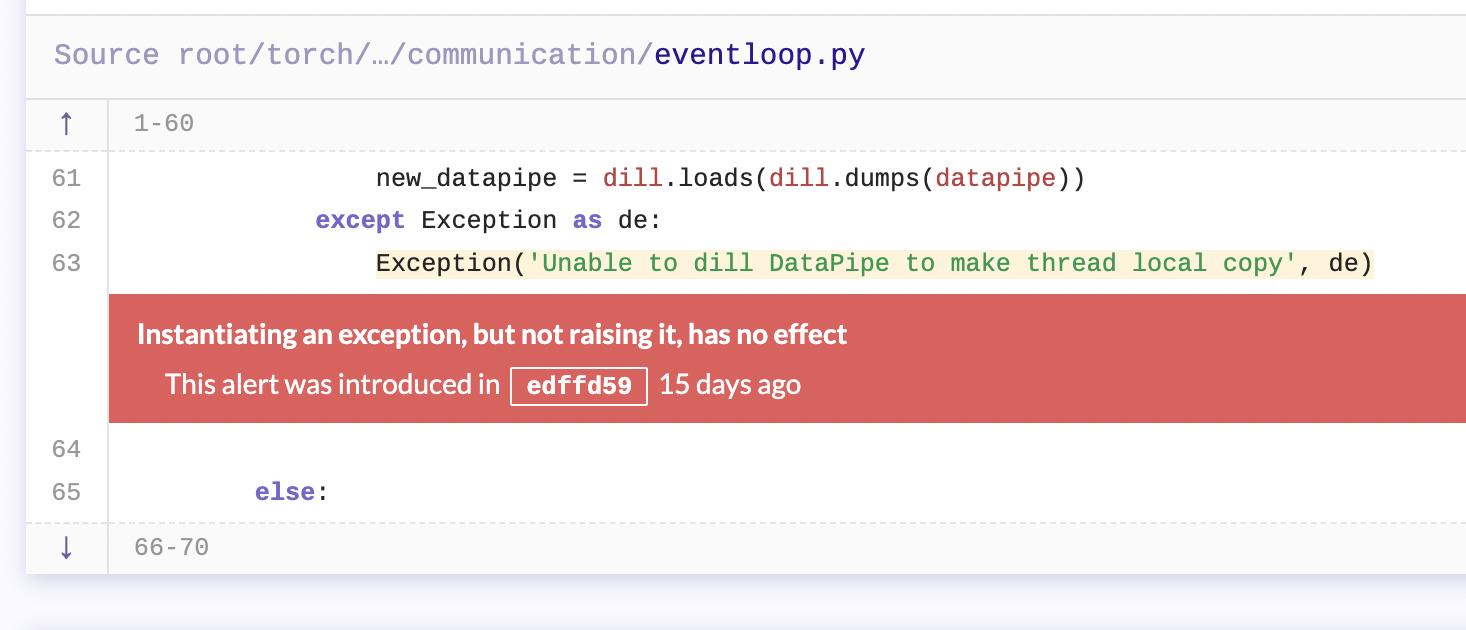The image size is (1466, 630).
Task: Expand hidden lines 66-70 with down arrow
Action: [x=66, y=548]
